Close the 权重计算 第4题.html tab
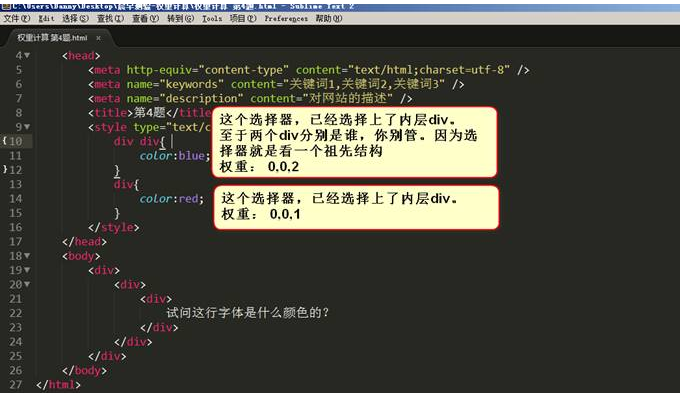This screenshot has width=682, height=394. (x=98, y=38)
